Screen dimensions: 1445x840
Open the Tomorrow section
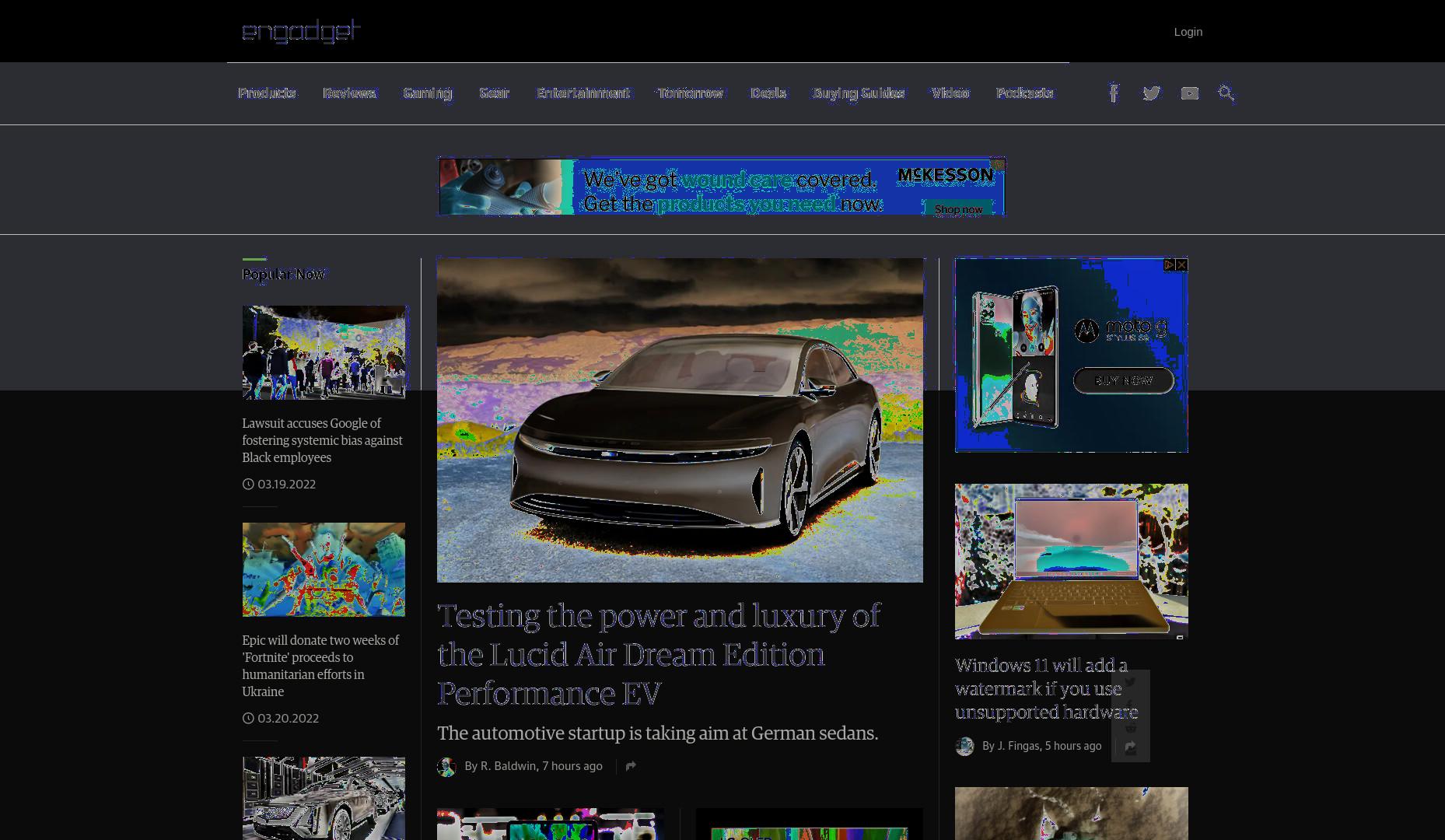(x=690, y=93)
